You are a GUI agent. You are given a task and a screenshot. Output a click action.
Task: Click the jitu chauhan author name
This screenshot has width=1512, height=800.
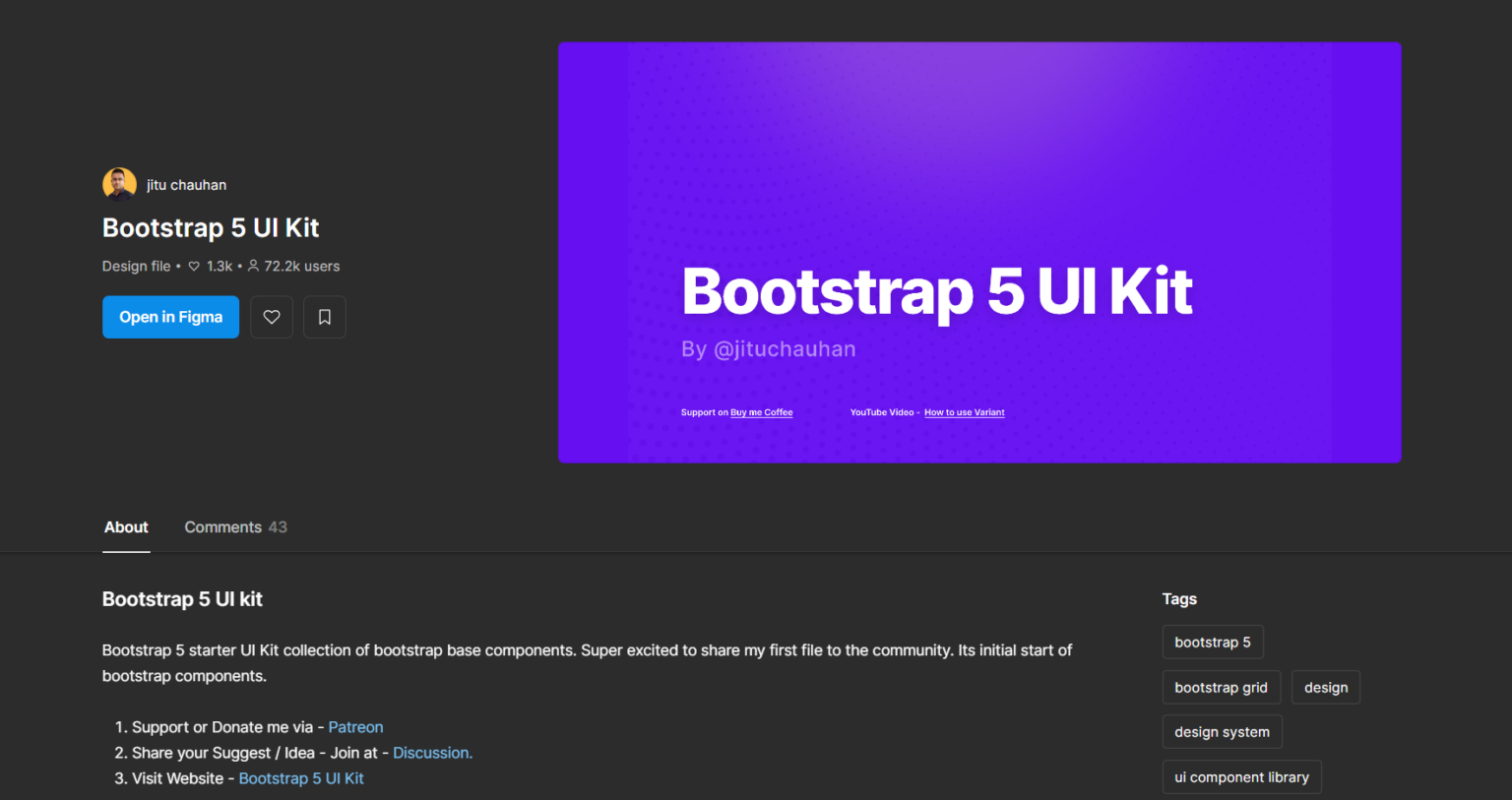pos(187,184)
